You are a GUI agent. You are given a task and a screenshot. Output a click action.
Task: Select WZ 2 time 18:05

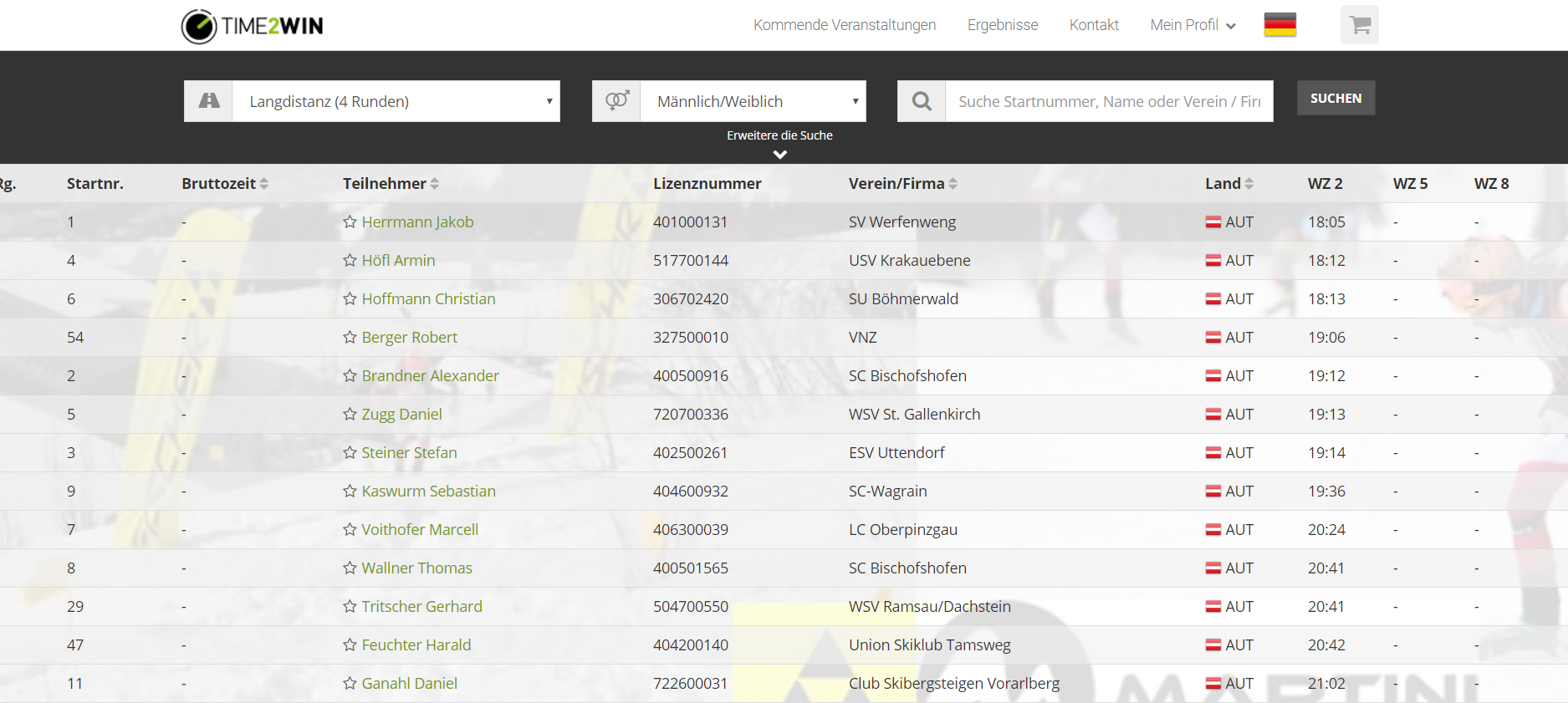1326,222
